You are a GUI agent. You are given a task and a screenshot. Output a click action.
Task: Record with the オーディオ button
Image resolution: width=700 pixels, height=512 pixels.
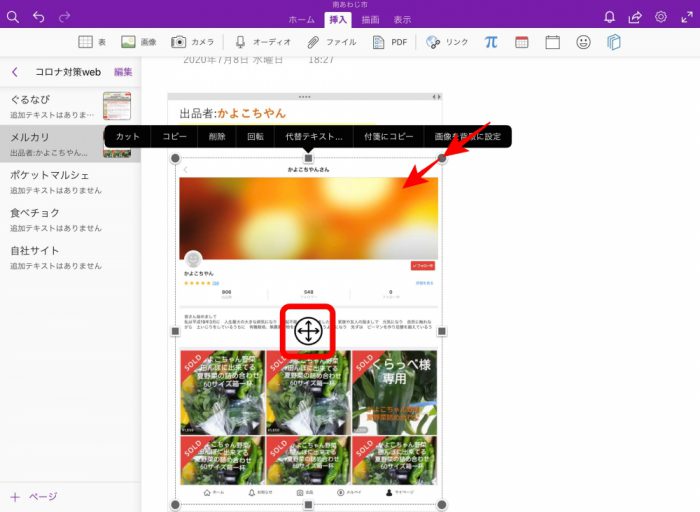(x=263, y=42)
